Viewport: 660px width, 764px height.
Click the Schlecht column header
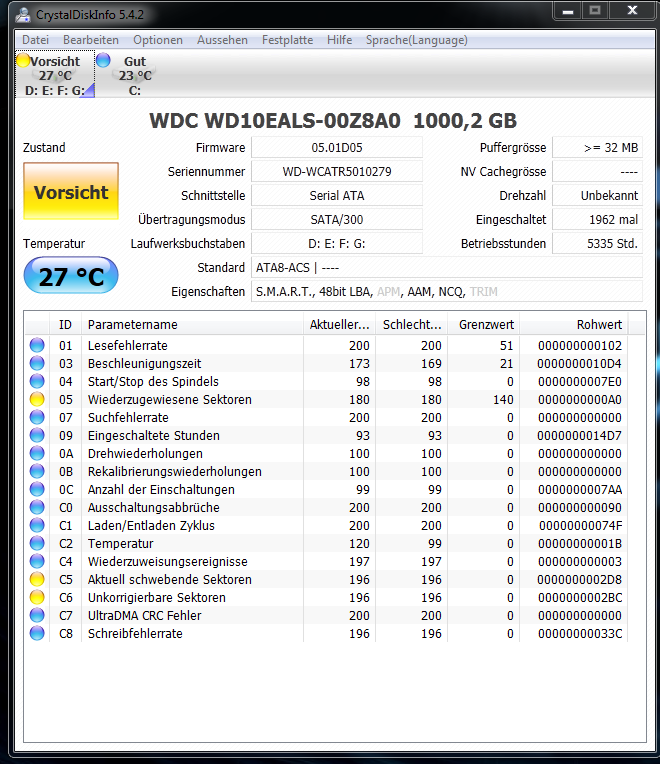412,325
